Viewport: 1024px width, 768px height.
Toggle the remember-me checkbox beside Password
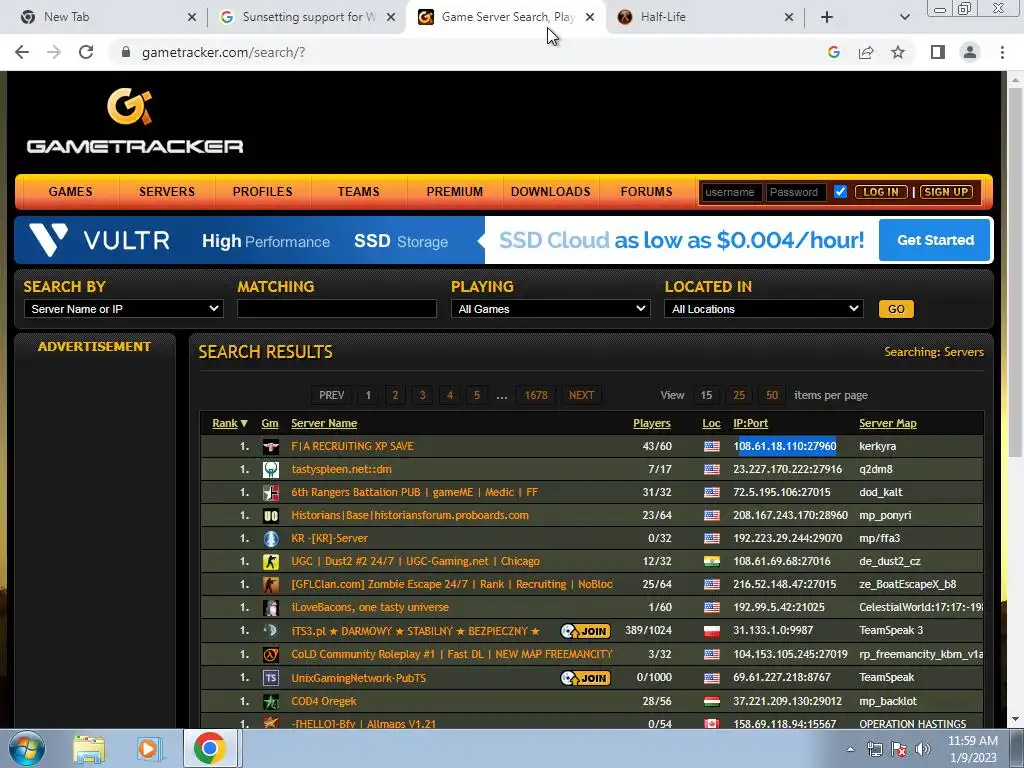coord(840,192)
